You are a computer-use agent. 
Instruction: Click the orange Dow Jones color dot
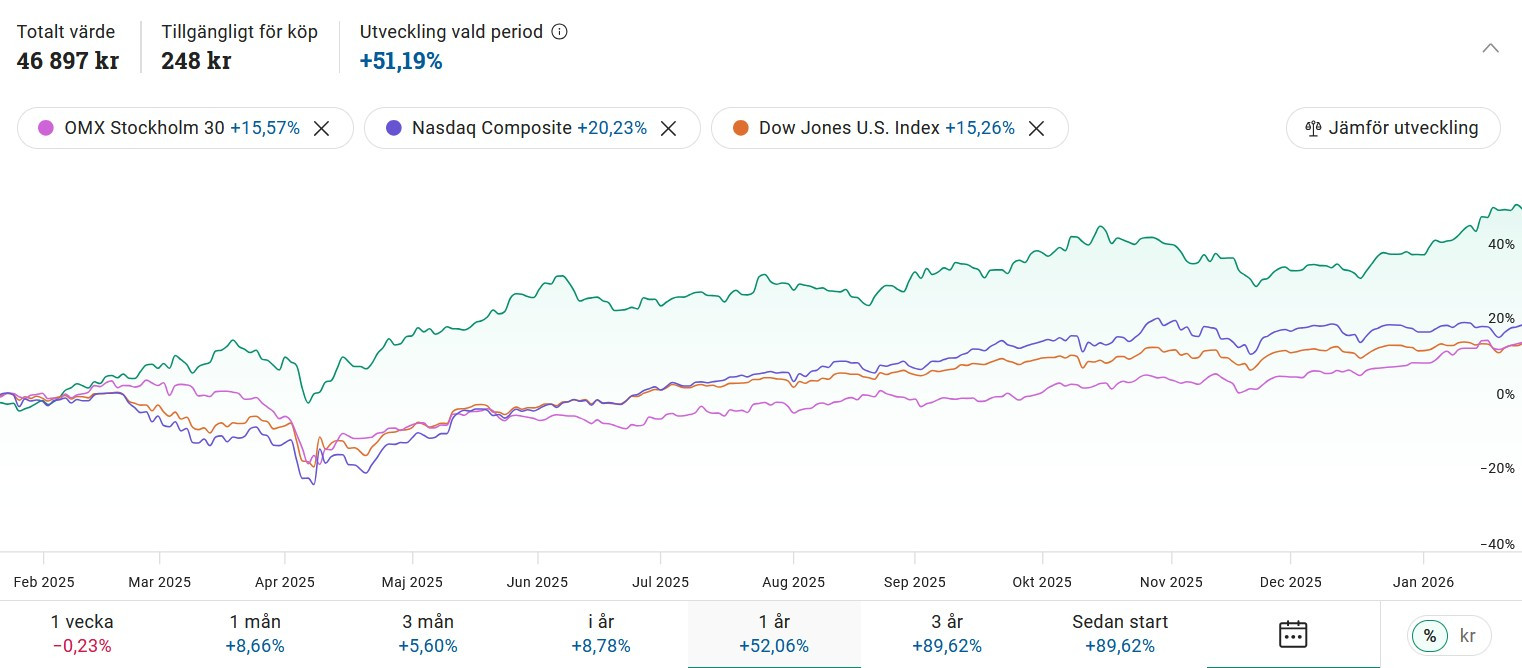tap(740, 128)
